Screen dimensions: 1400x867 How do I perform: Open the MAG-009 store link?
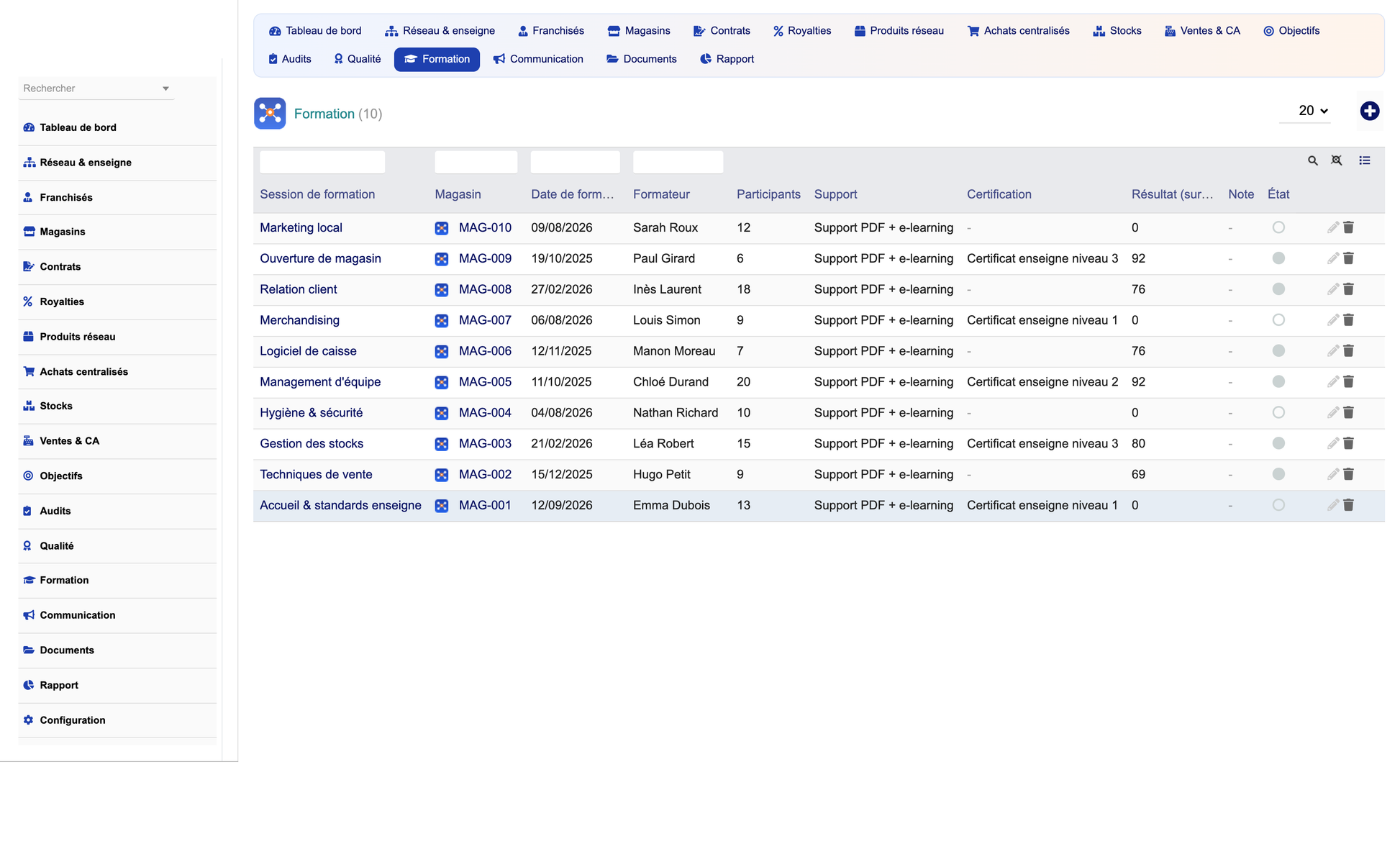(x=485, y=259)
